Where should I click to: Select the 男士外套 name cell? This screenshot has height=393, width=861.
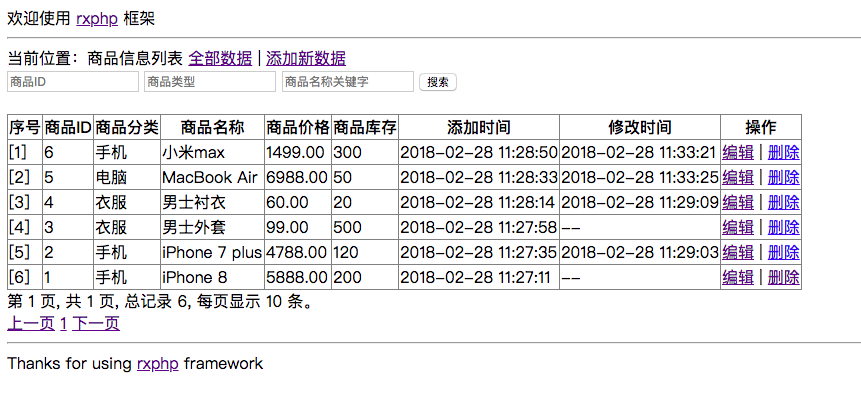point(213,227)
